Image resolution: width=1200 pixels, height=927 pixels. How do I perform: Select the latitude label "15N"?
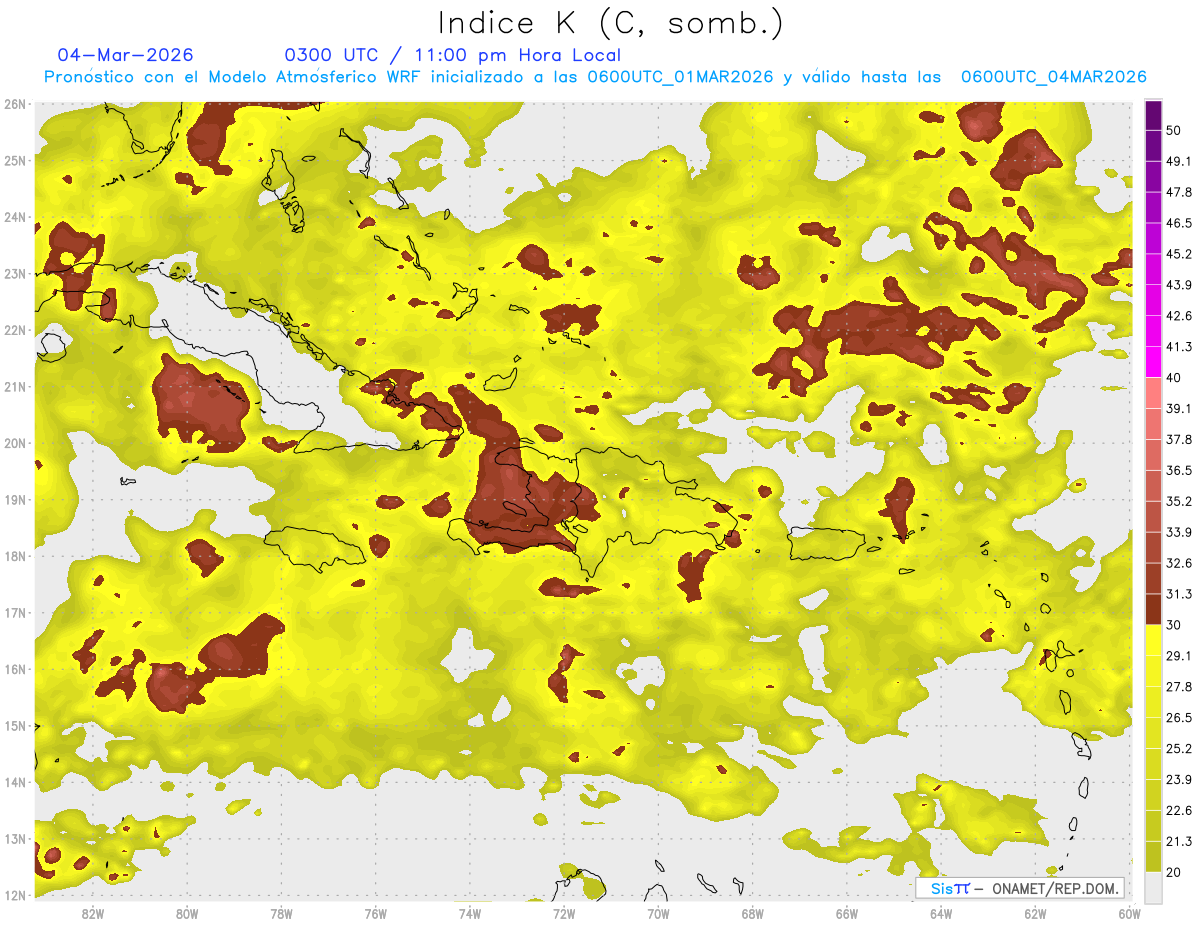[15, 726]
